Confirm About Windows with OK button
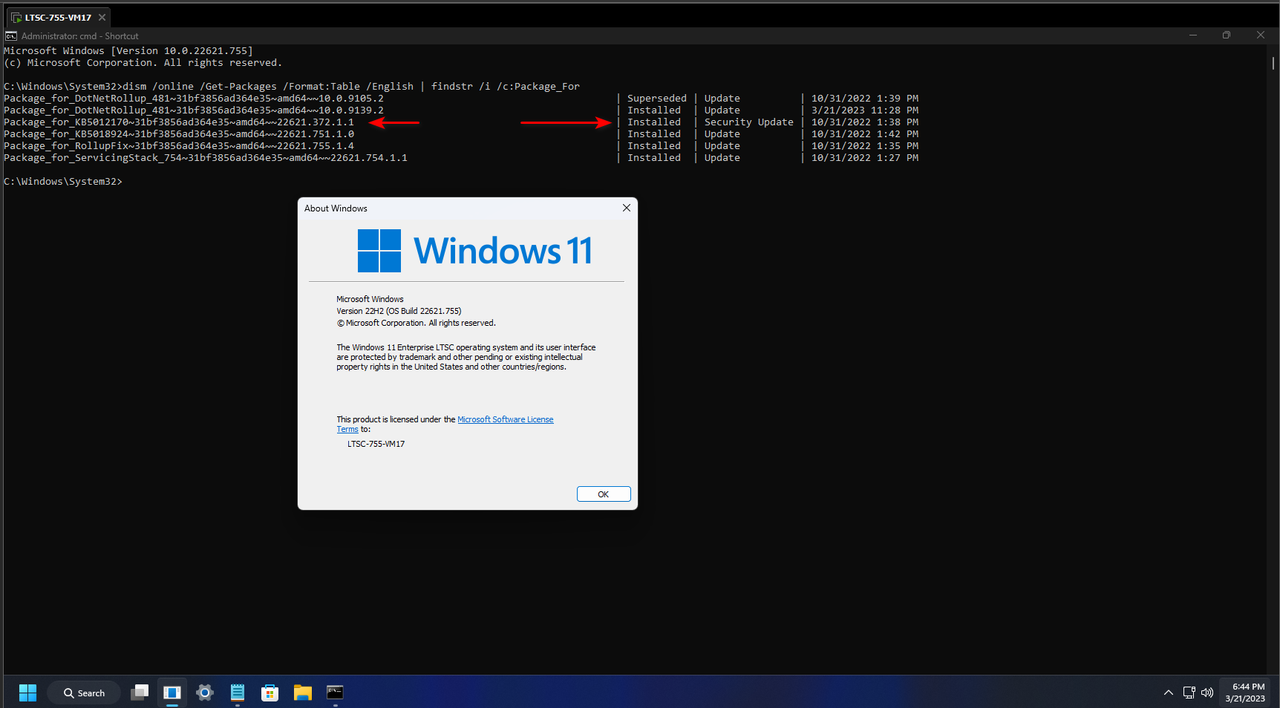The image size is (1280, 708). pyautogui.click(x=603, y=494)
